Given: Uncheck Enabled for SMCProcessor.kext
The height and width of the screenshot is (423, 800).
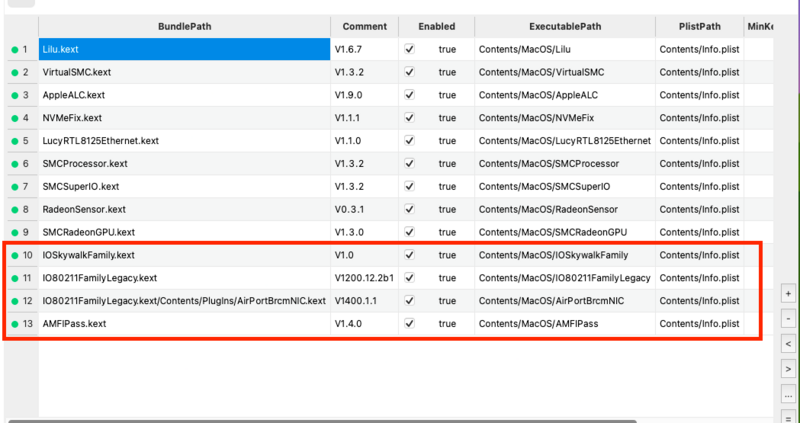Looking at the screenshot, I should [x=409, y=164].
